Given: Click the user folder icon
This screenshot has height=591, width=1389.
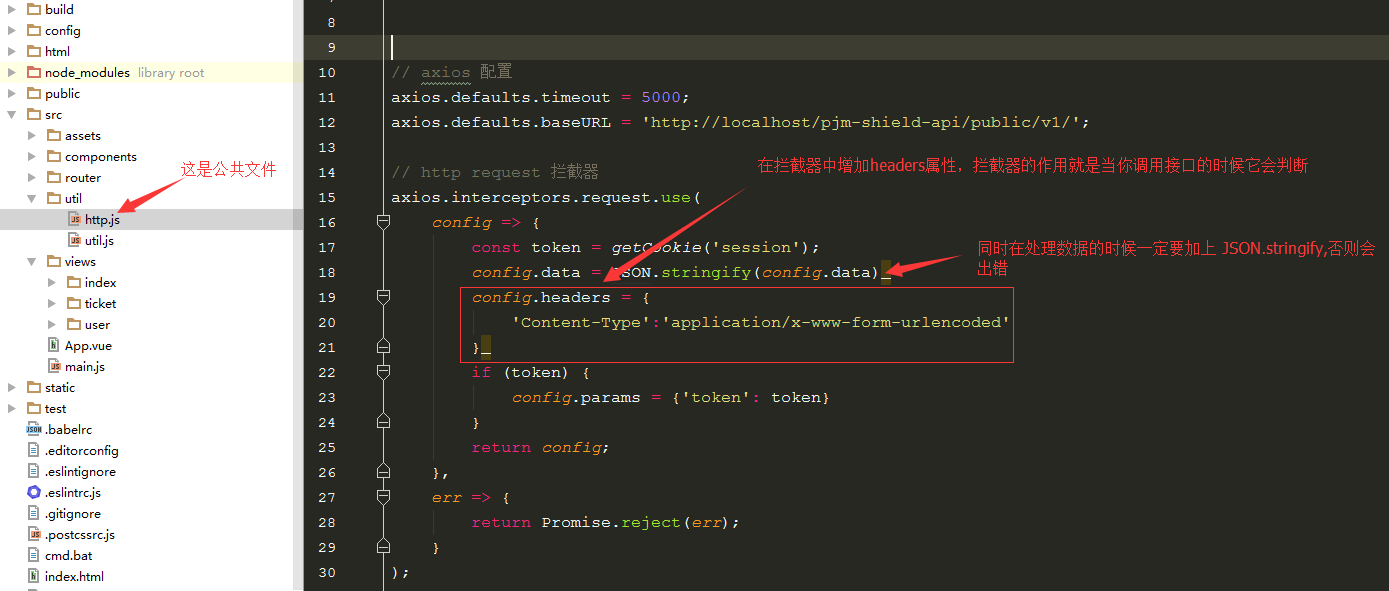Looking at the screenshot, I should tap(73, 324).
